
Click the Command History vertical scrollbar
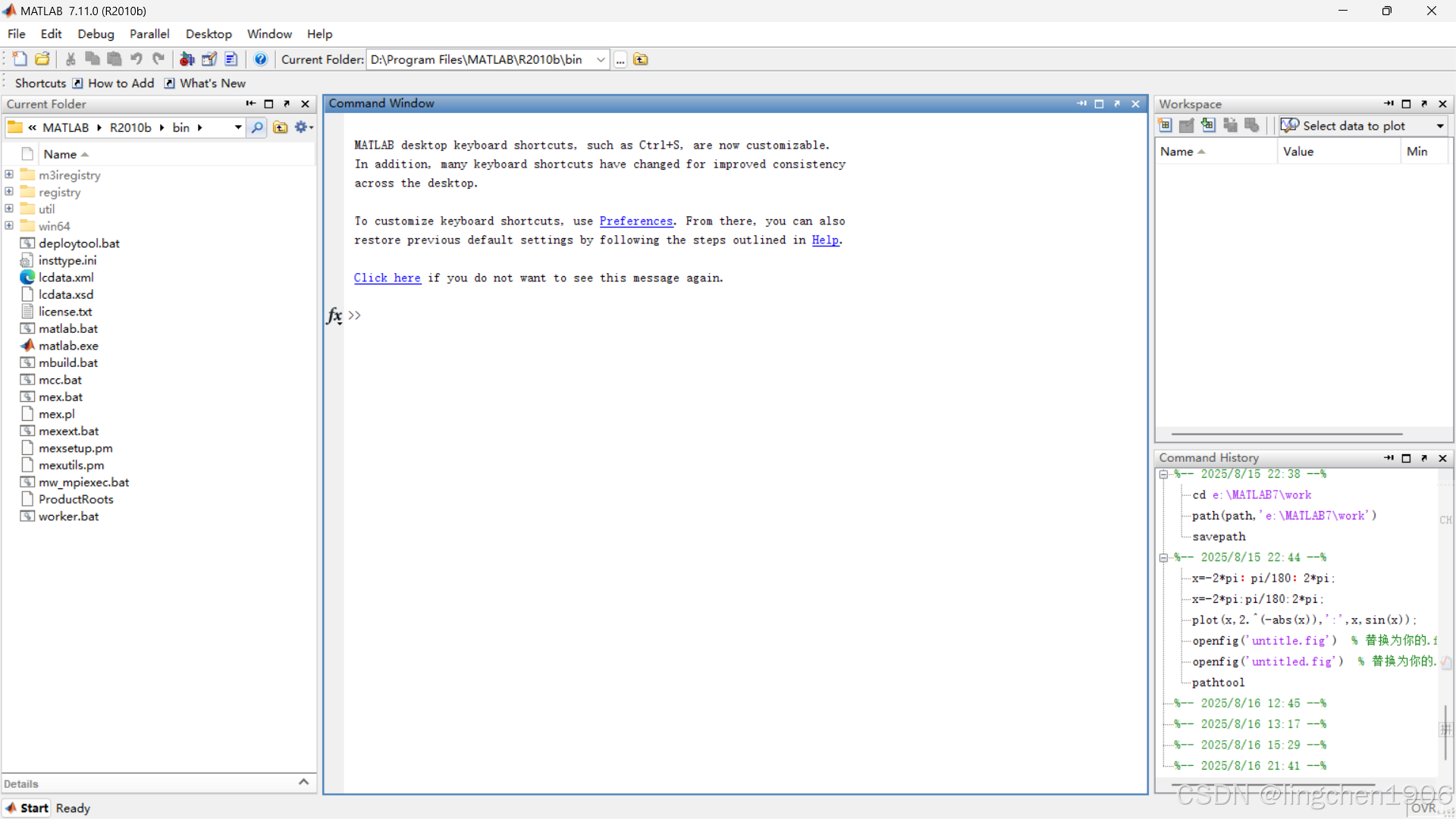(1445, 731)
